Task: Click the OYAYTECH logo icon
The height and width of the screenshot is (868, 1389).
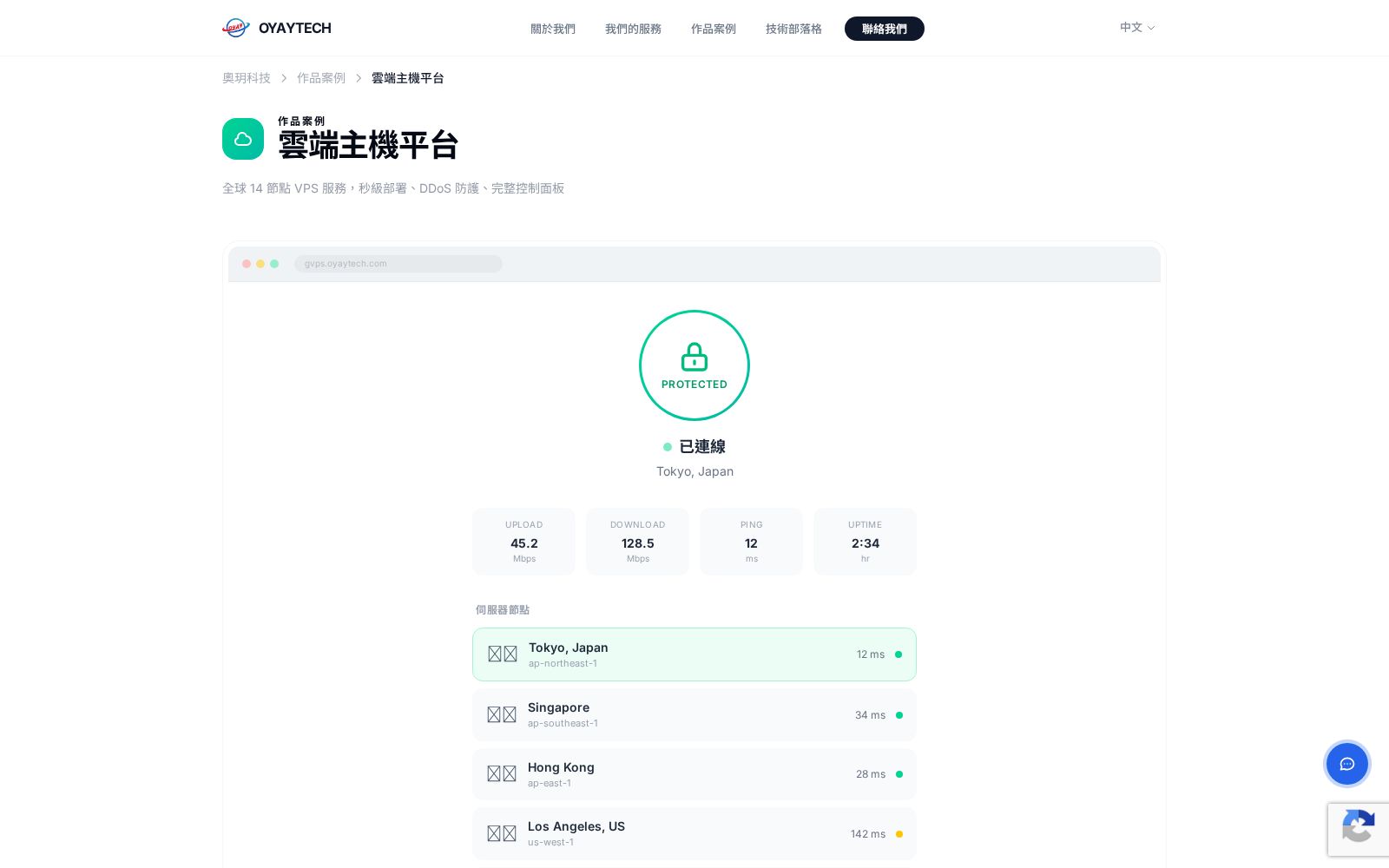Action: pos(235,28)
